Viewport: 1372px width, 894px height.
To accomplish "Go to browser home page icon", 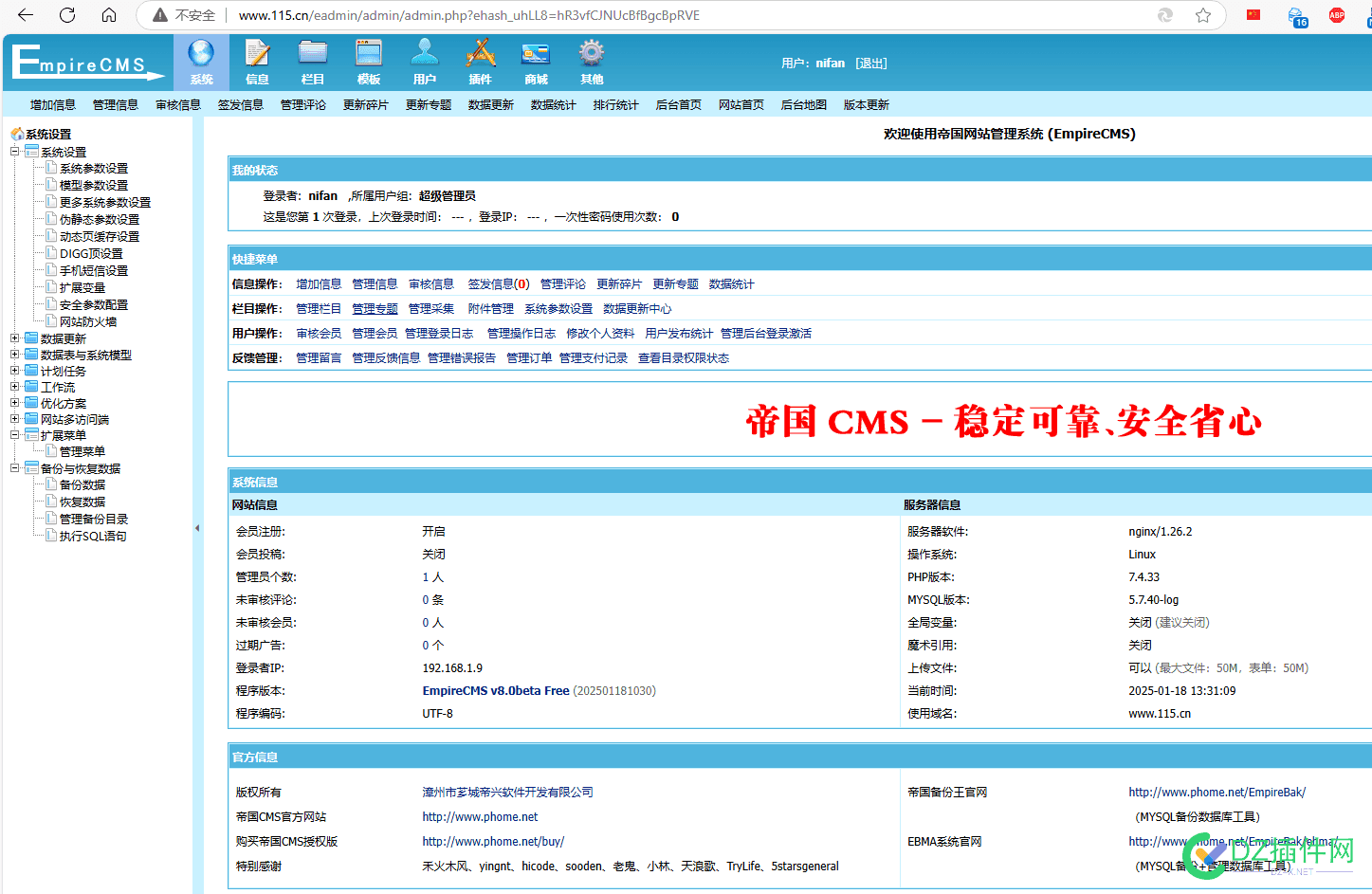I will (109, 15).
